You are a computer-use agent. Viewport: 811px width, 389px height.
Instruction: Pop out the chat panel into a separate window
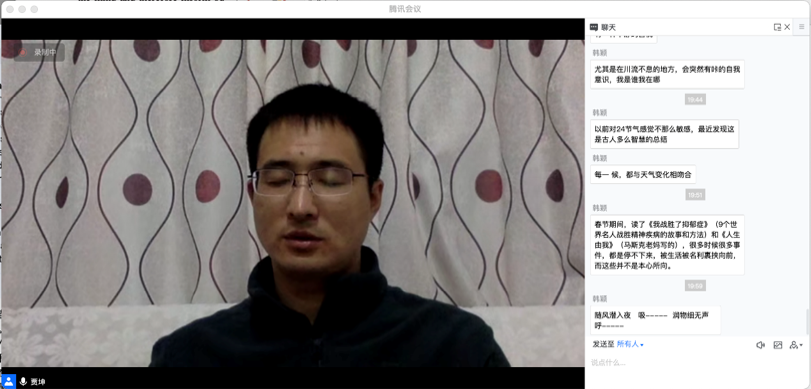point(777,27)
